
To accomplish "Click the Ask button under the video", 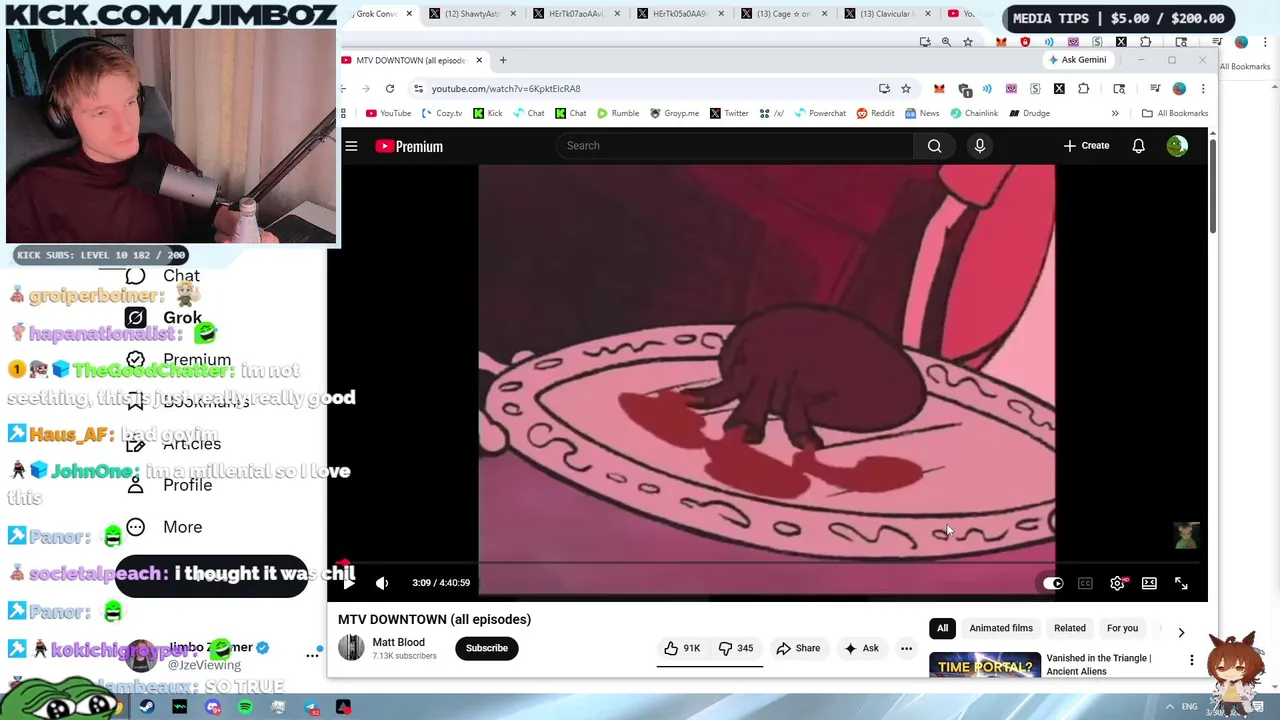I will coord(861,648).
